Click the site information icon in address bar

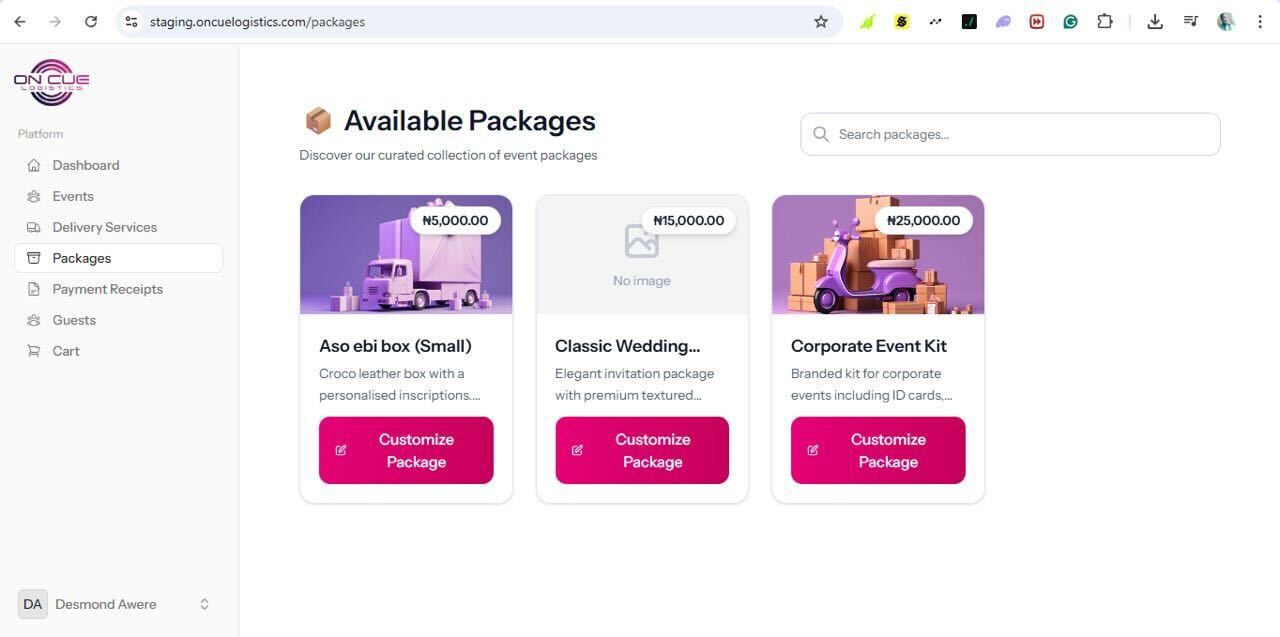(131, 21)
